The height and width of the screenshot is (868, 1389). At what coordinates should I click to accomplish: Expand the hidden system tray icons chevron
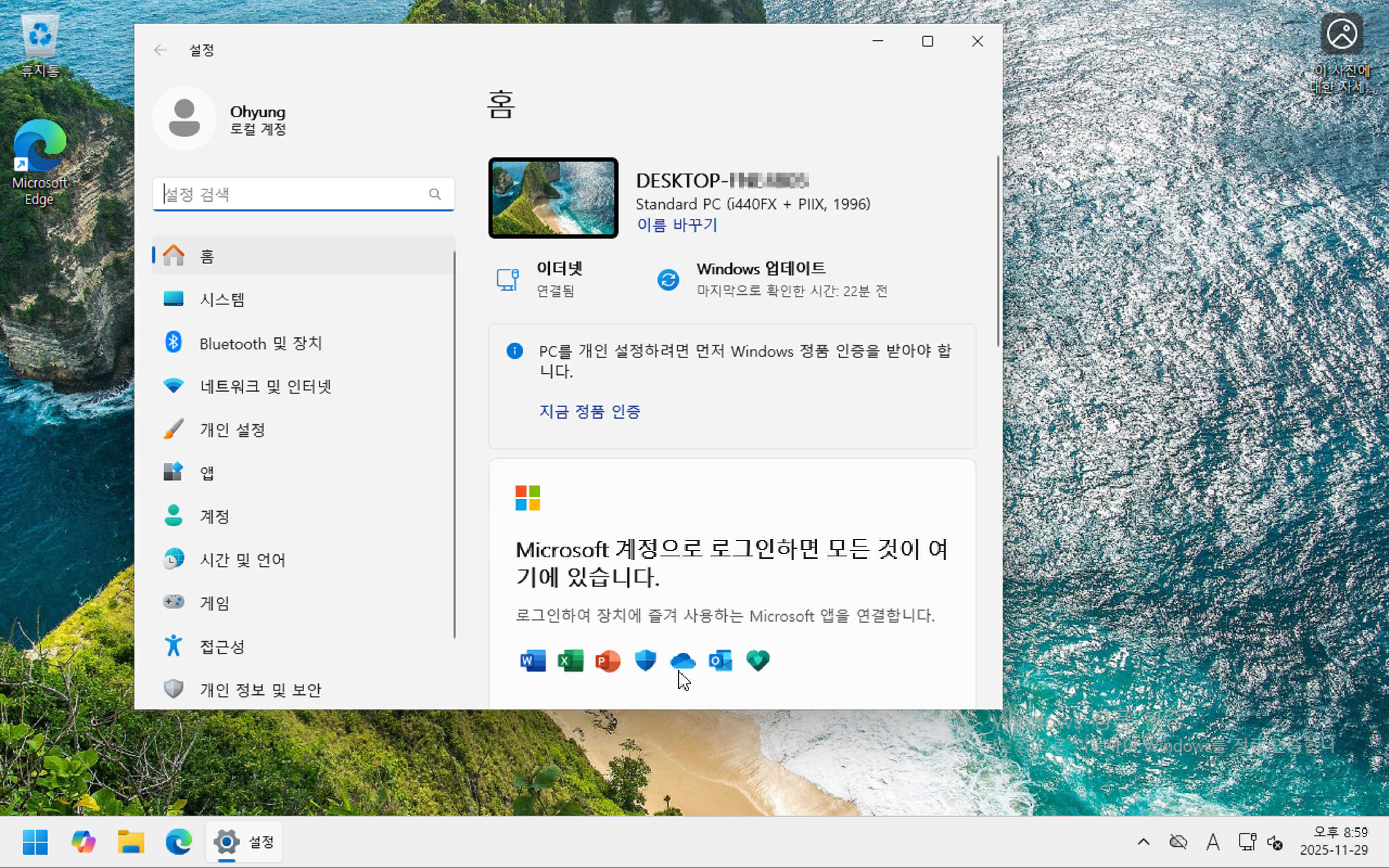(1143, 842)
